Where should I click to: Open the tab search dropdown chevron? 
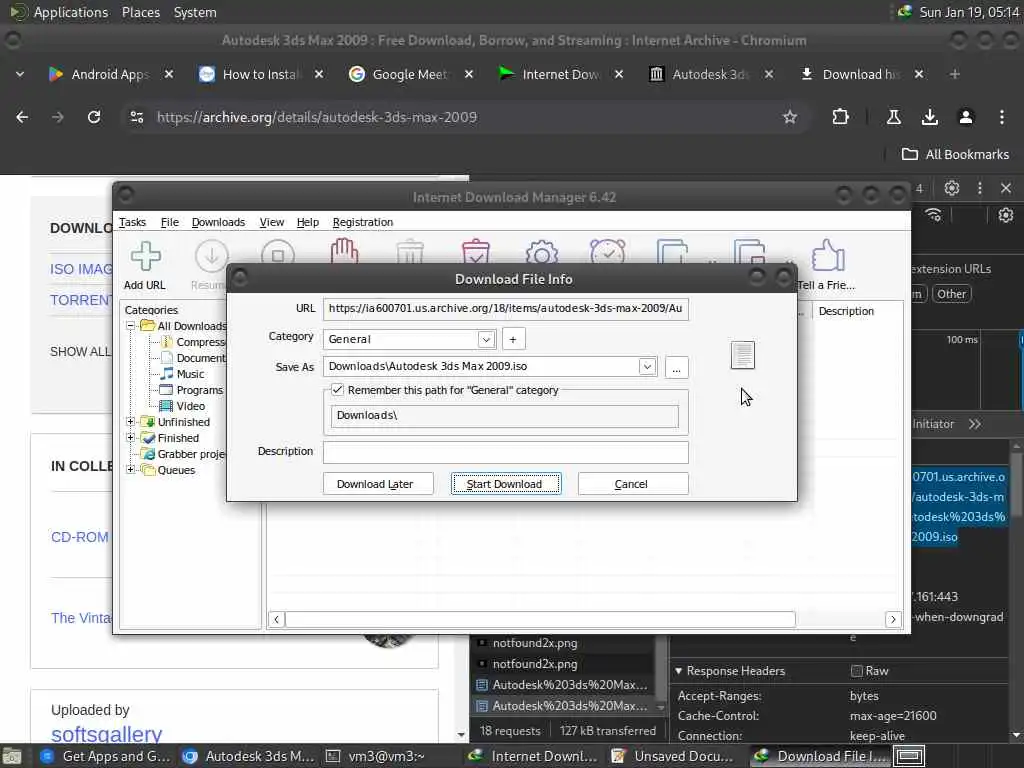(20, 74)
